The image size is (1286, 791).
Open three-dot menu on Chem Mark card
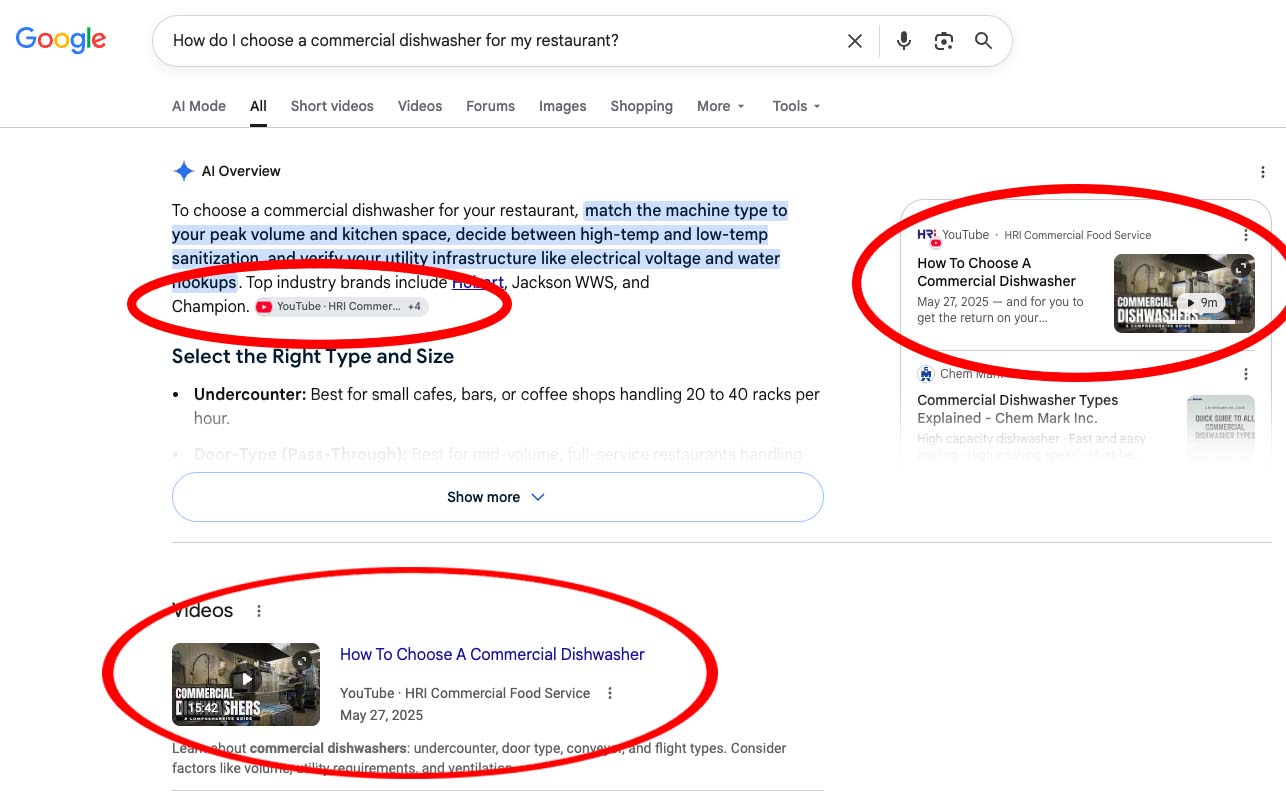(x=1246, y=374)
